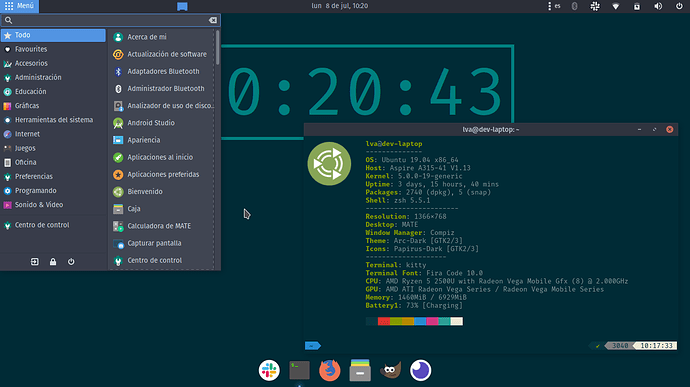Select the Accesorios category
This screenshot has height=387, width=690.
coord(53,63)
